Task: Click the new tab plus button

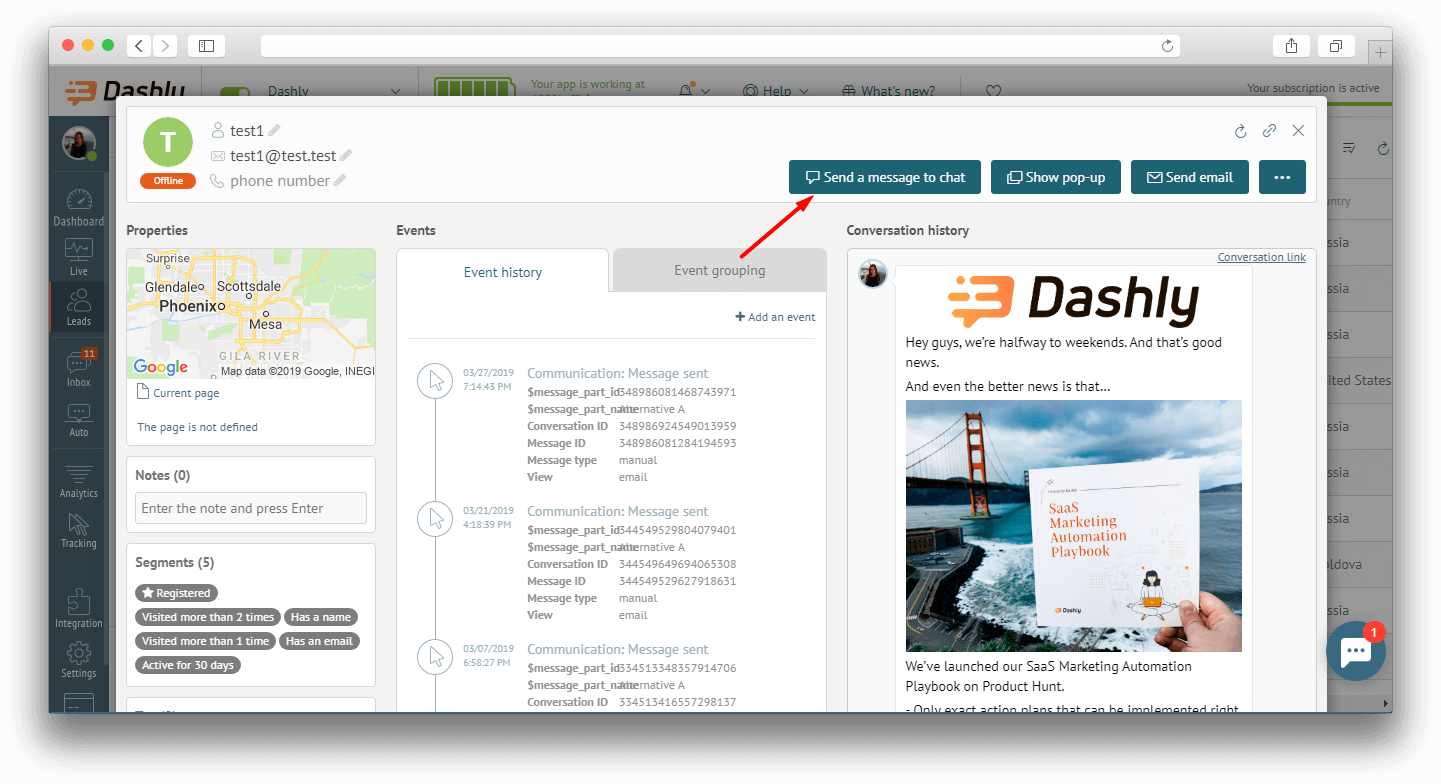Action: click(1380, 52)
